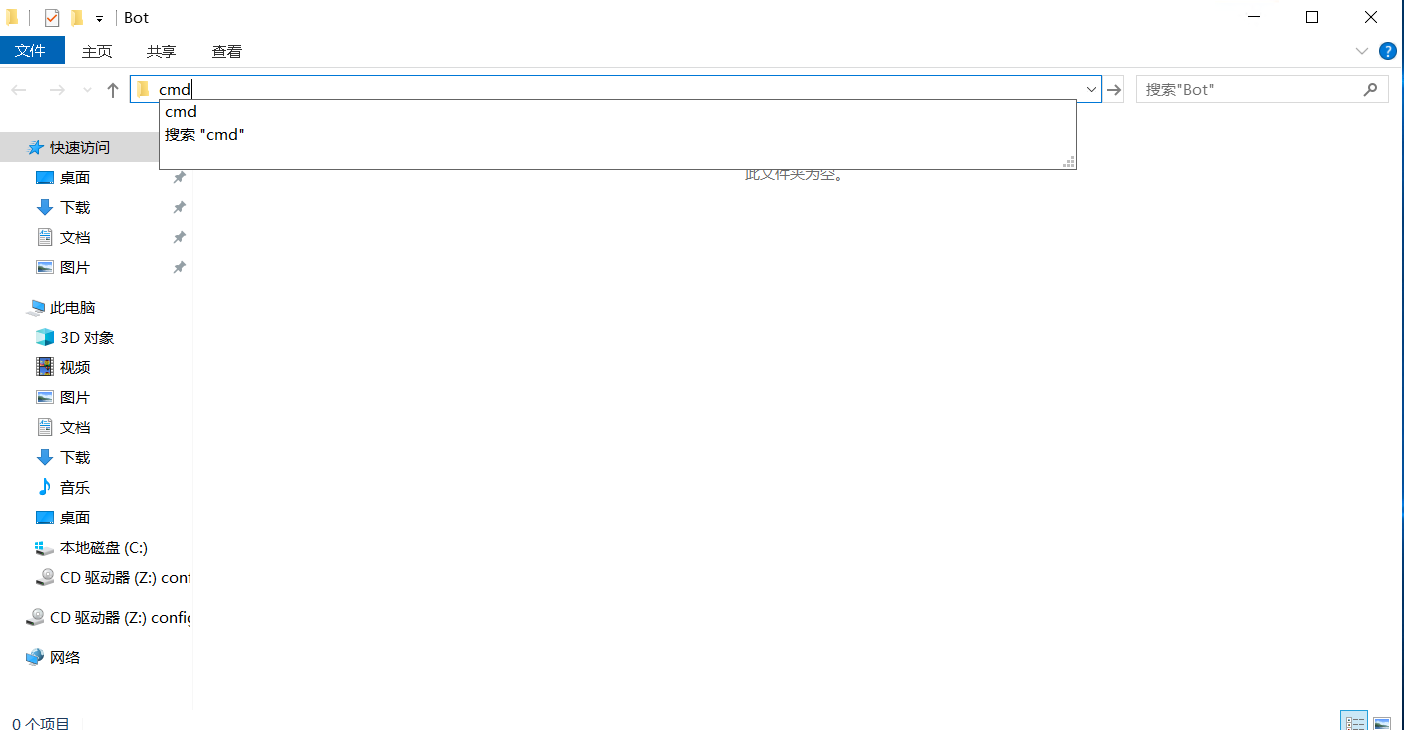Viewport: 1404px width, 730px height.
Task: Click the New Folder icon in quick access toolbar
Action: pyautogui.click(x=77, y=18)
